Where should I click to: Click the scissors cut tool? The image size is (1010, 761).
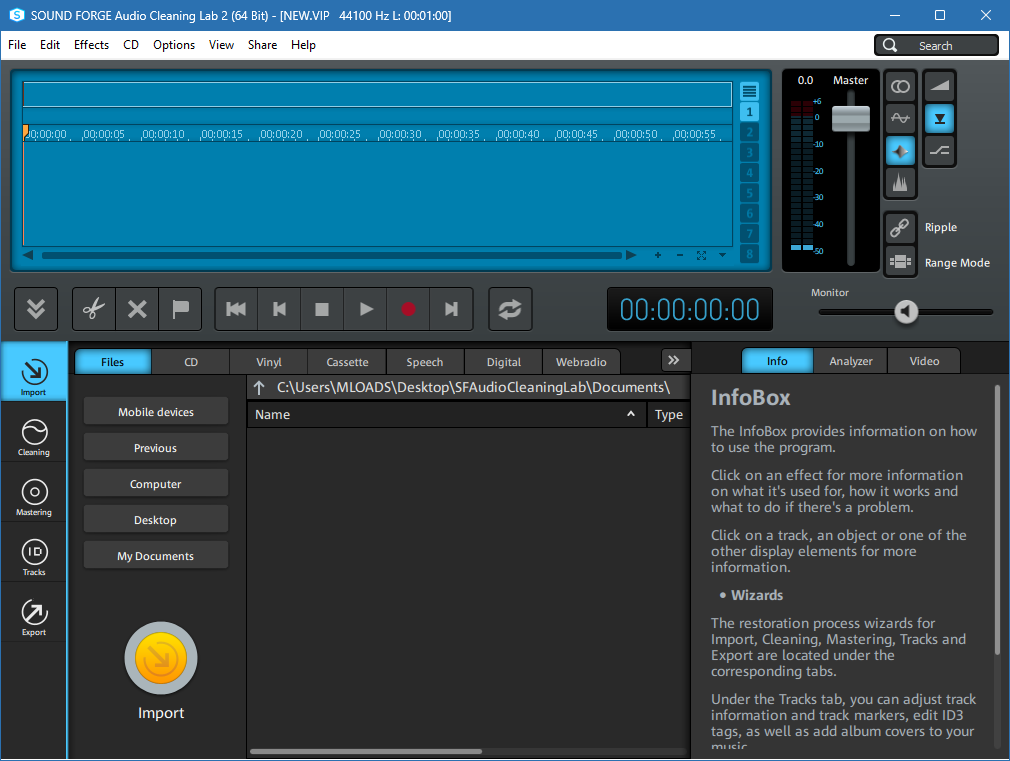94,309
